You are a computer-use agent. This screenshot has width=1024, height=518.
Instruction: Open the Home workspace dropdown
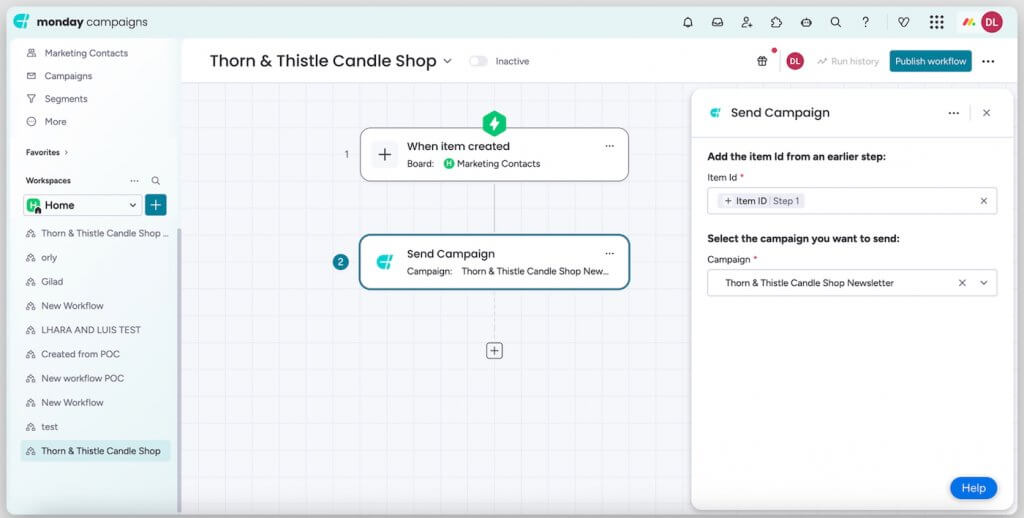point(82,205)
